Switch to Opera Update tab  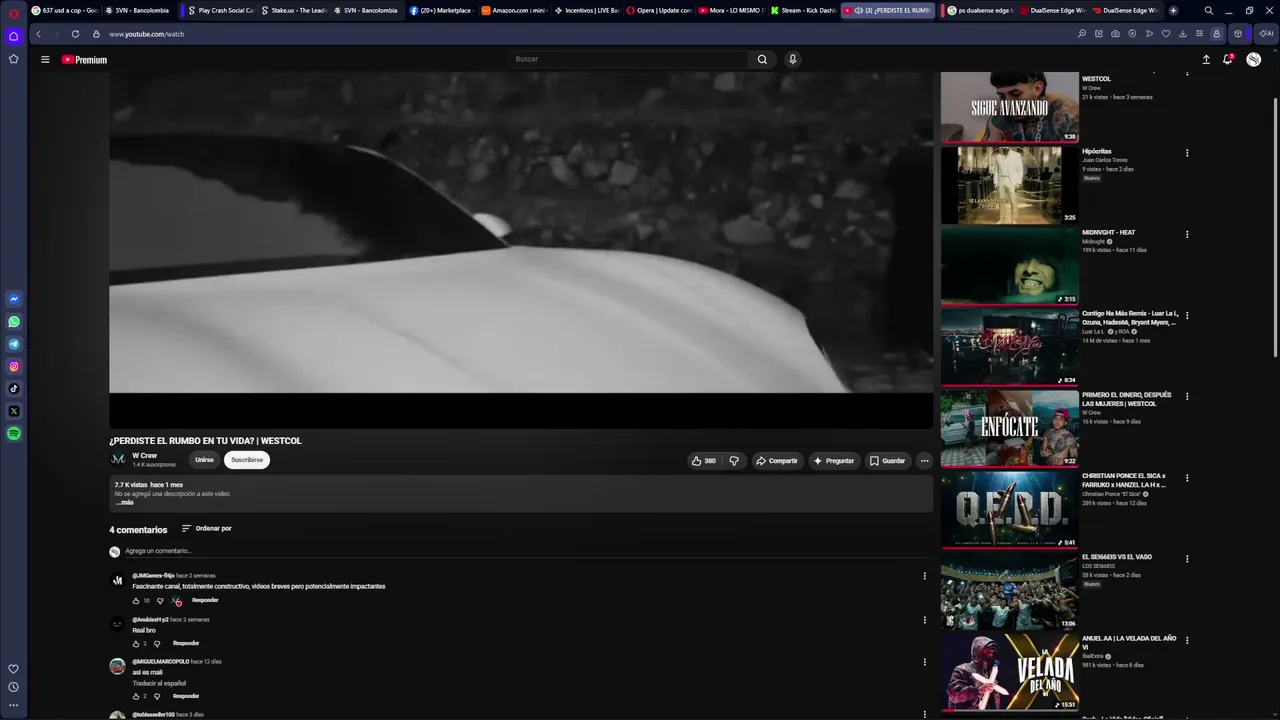click(x=659, y=10)
